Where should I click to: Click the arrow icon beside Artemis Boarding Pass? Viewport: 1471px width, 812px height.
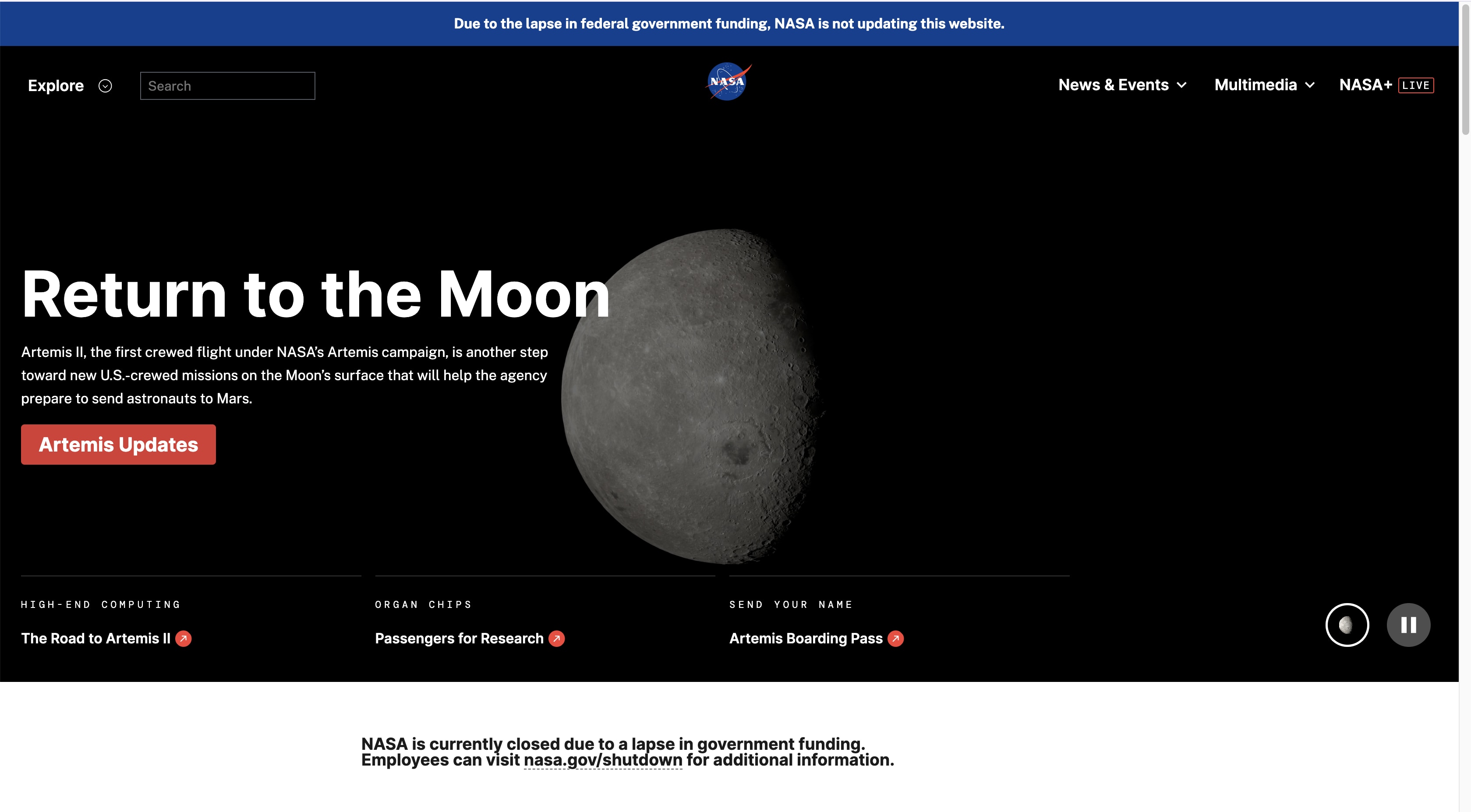[x=895, y=639]
